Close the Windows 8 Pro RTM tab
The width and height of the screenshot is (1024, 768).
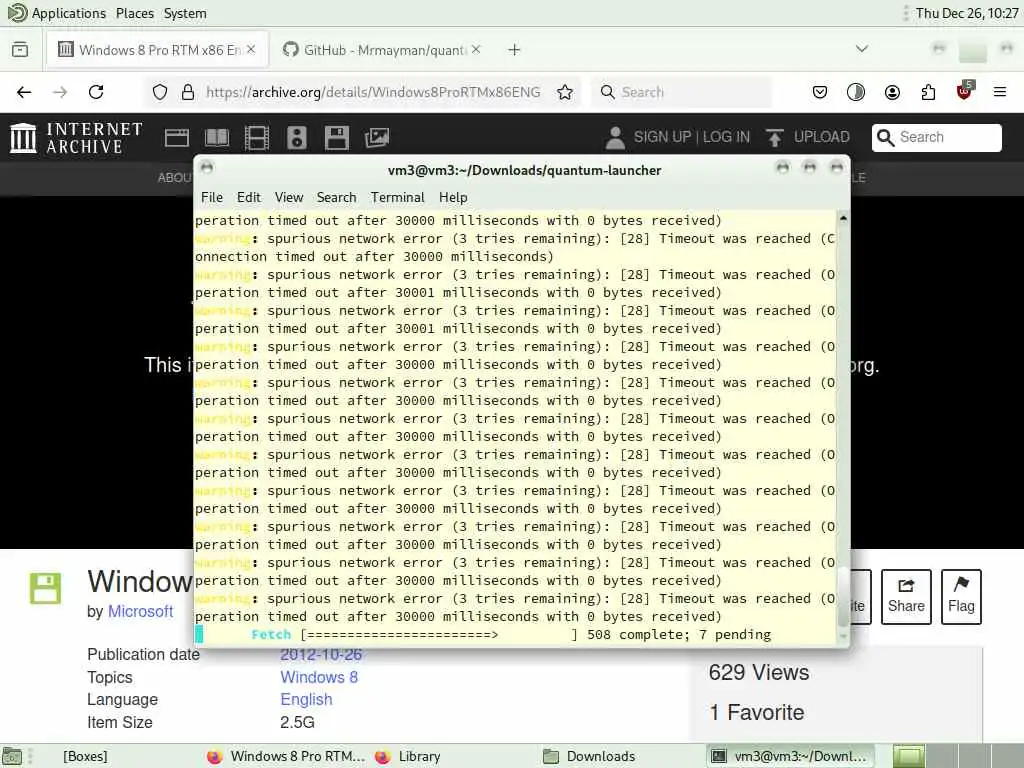(251, 50)
